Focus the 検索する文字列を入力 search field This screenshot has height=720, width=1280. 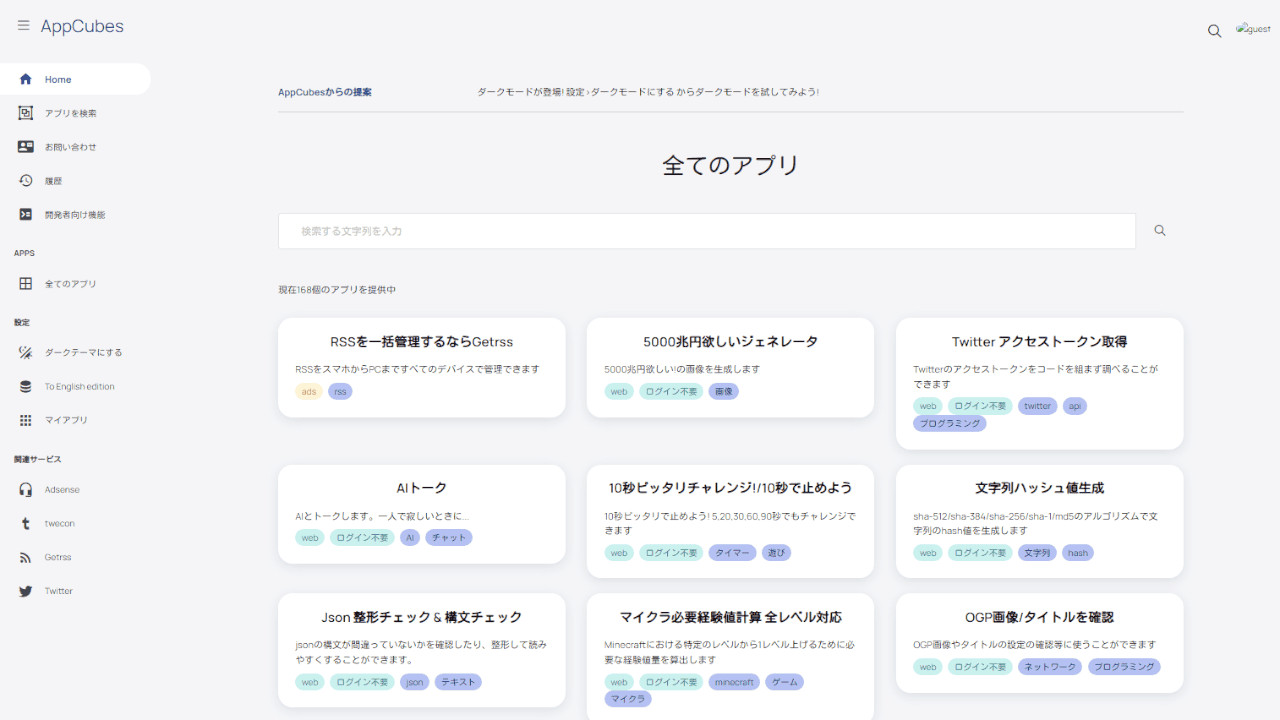pyautogui.click(x=707, y=231)
